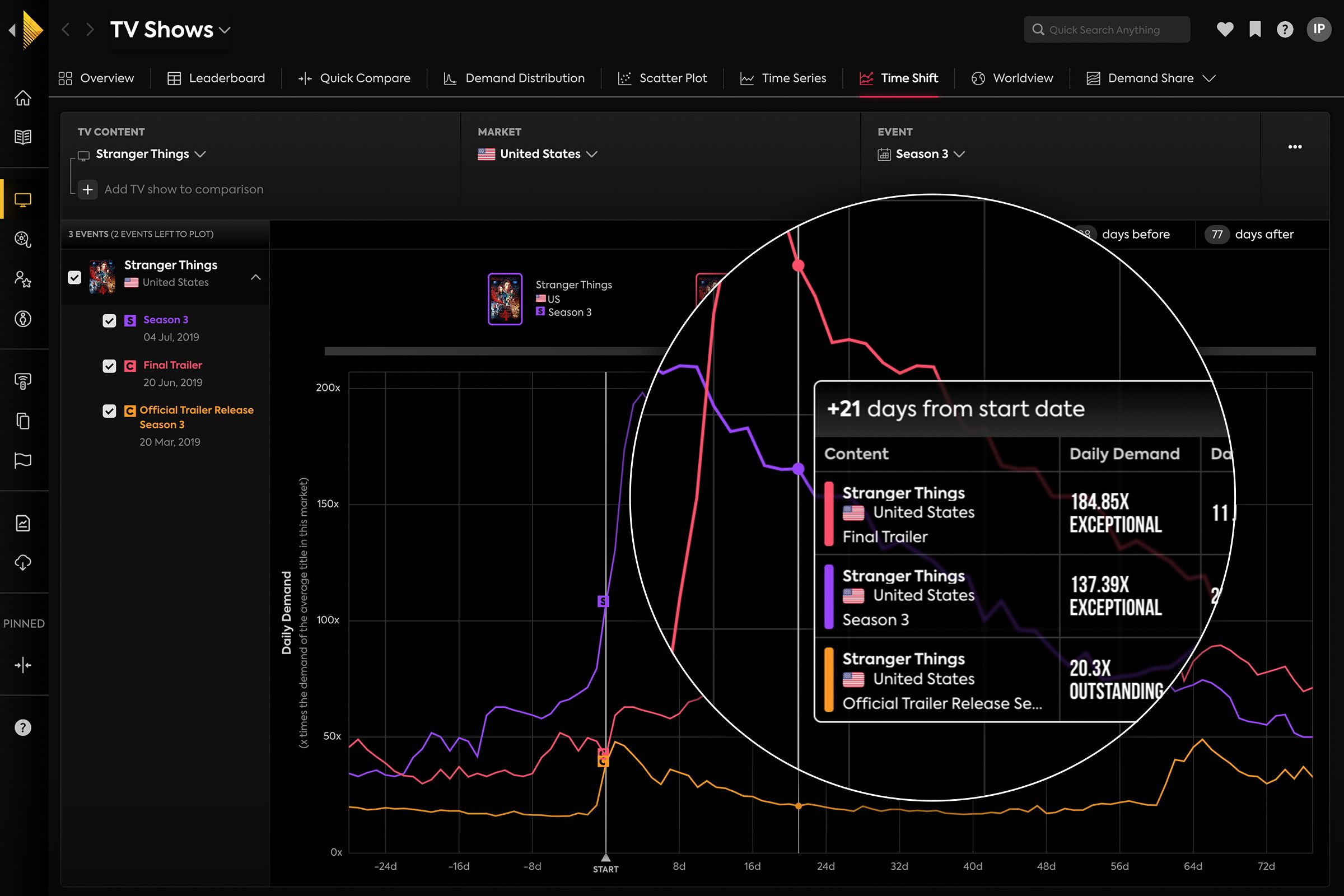Switch to the Demand Distribution tab
Viewport: 1344px width, 896px height.
tap(514, 78)
